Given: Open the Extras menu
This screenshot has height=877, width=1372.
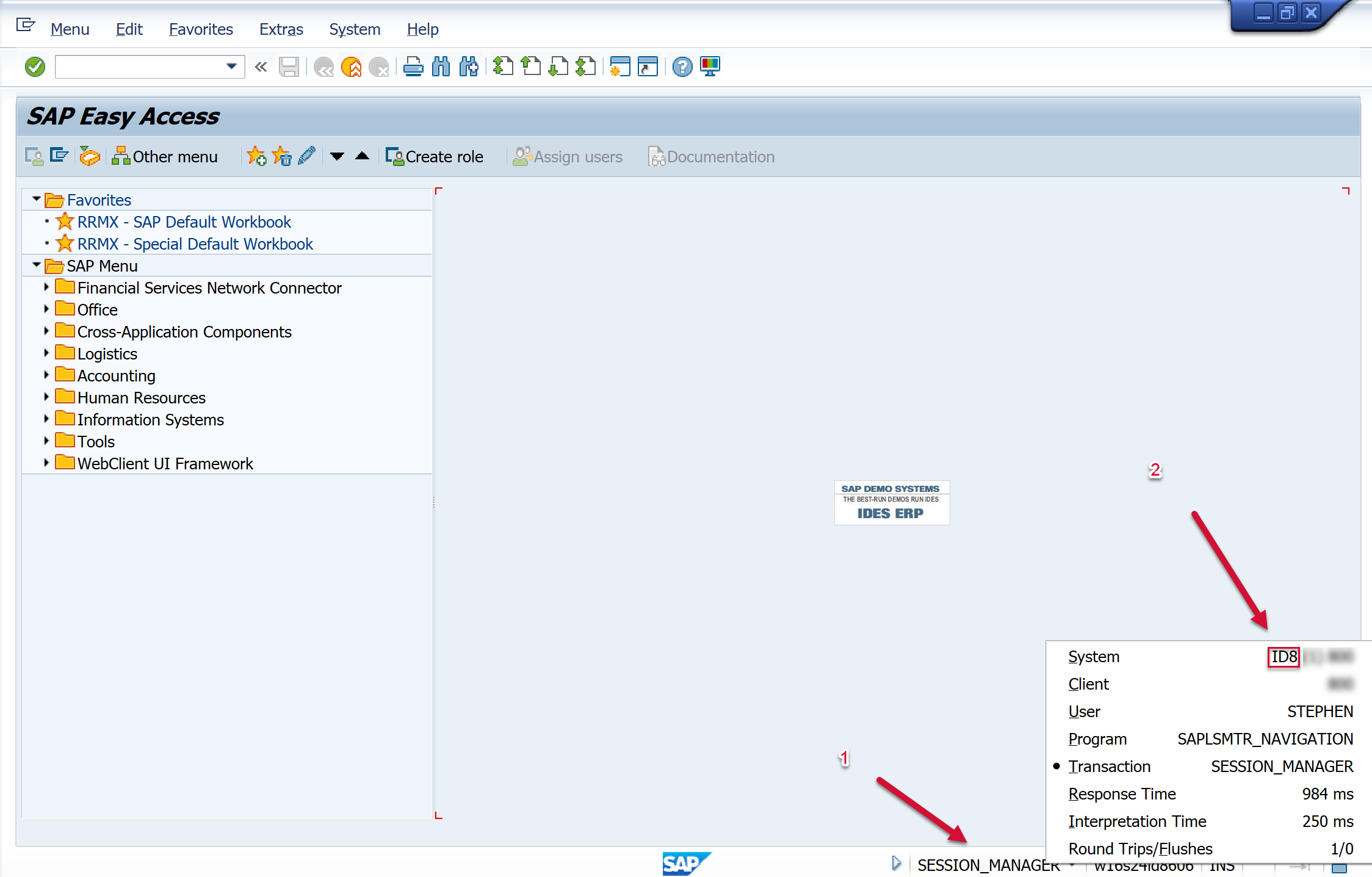Looking at the screenshot, I should pos(281,29).
